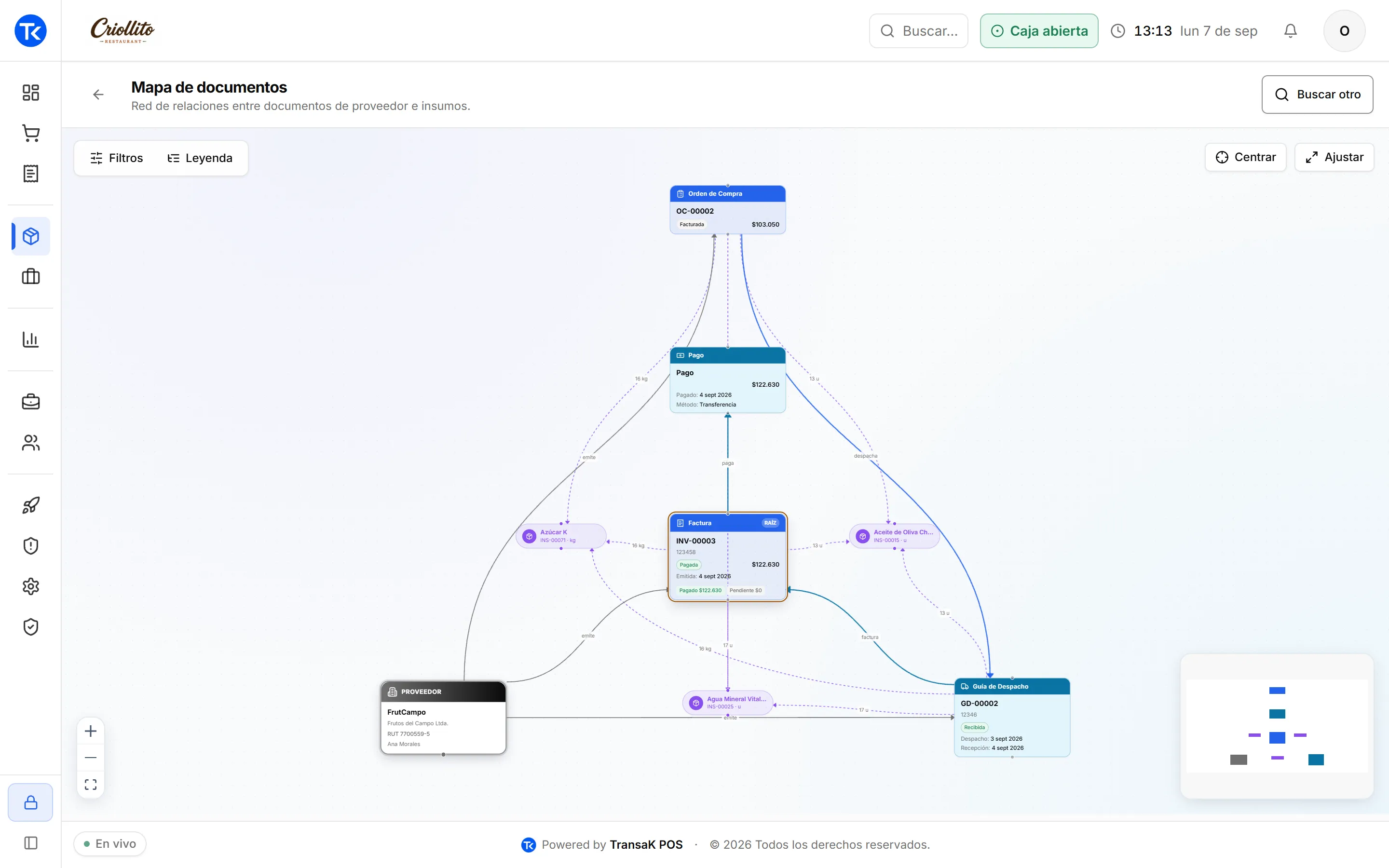
Task: Click the fit view frame icon
Action: tap(91, 784)
